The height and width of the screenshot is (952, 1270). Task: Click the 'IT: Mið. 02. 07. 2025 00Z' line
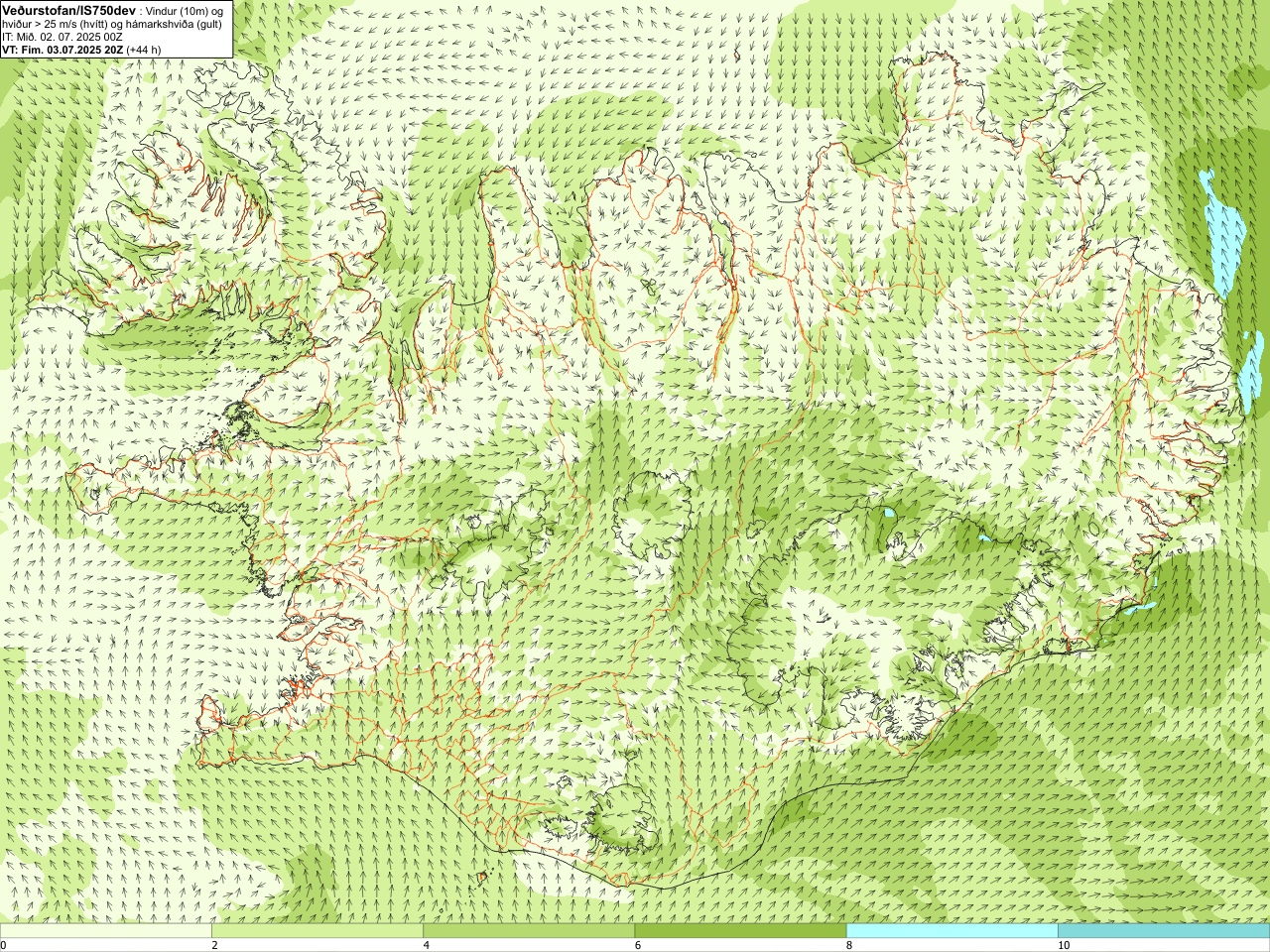[63, 36]
